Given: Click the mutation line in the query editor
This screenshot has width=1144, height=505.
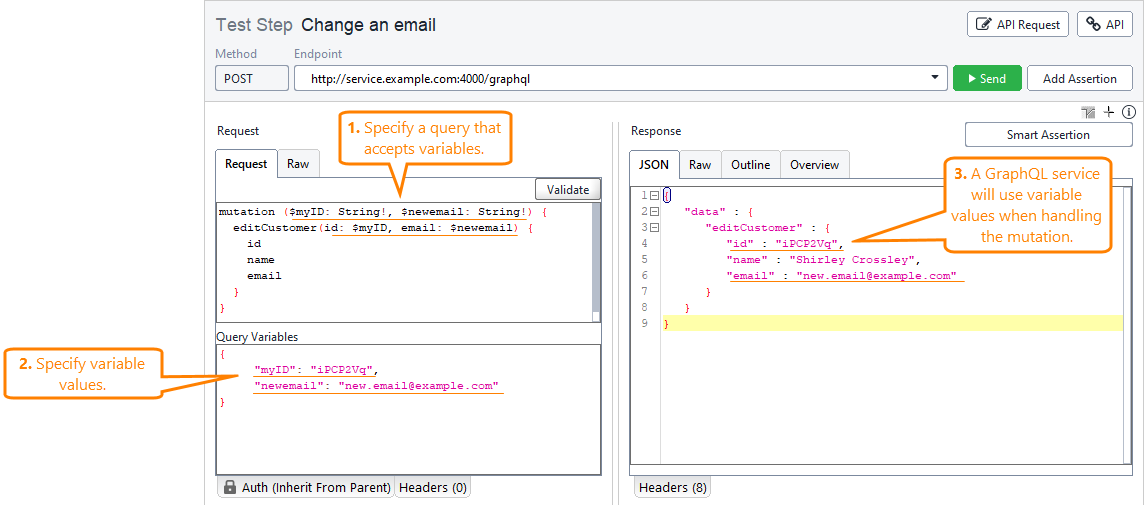Looking at the screenshot, I should (x=384, y=212).
